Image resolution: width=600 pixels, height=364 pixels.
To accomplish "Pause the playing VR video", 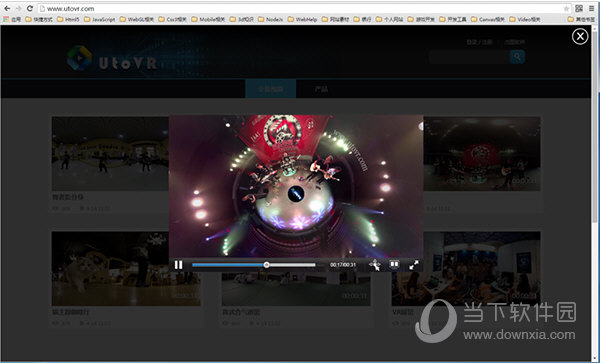I will point(178,265).
